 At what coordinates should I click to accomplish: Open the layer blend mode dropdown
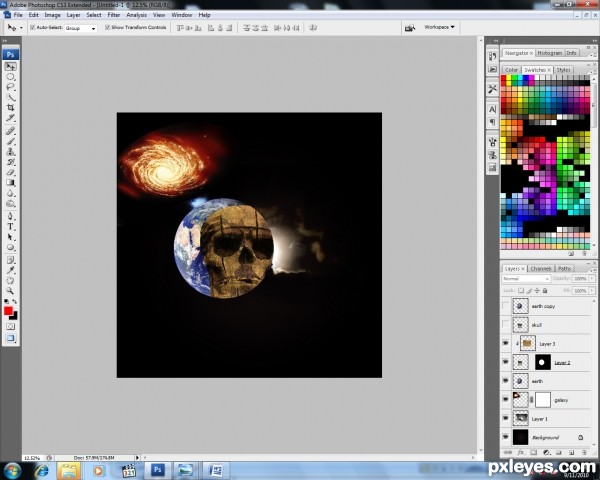(526, 279)
